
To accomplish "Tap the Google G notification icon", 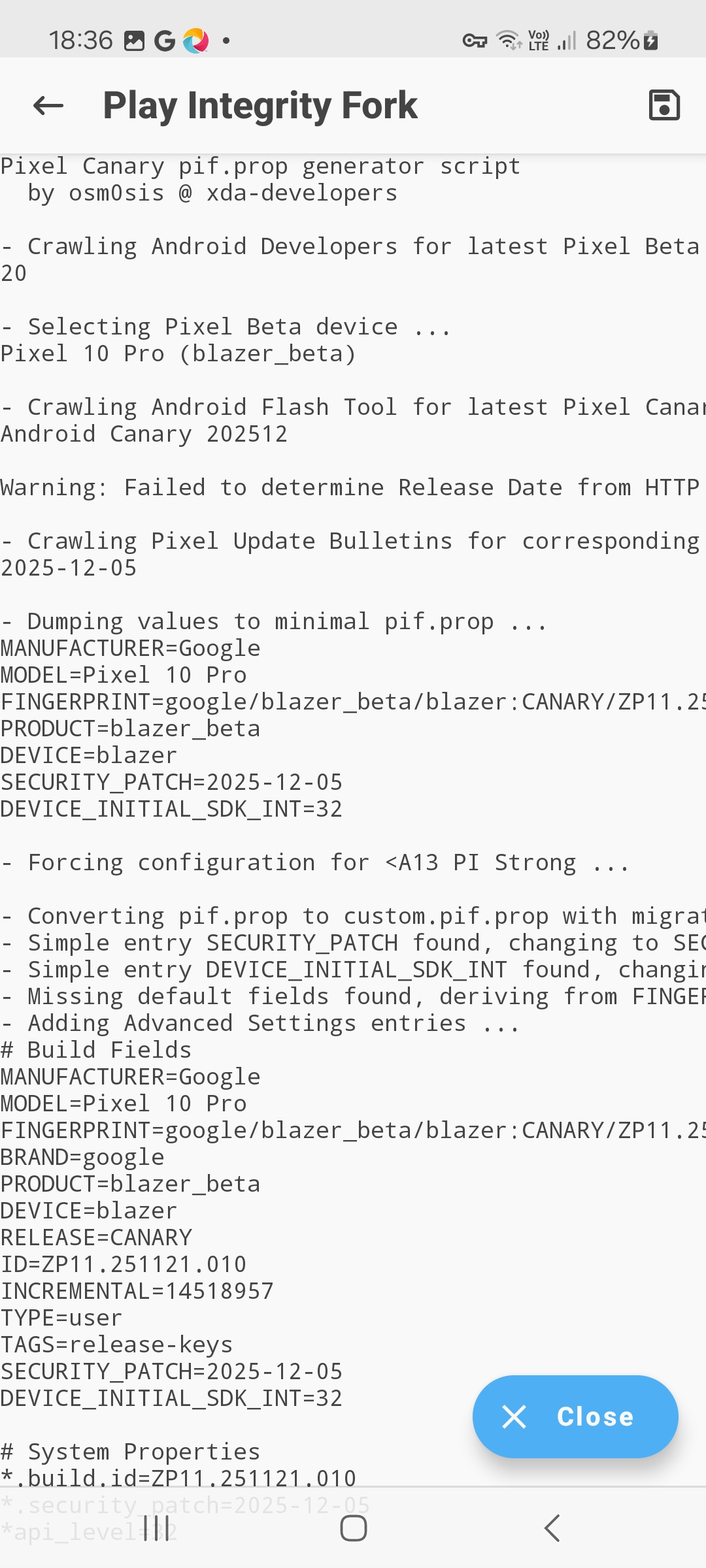I will coord(164,41).
